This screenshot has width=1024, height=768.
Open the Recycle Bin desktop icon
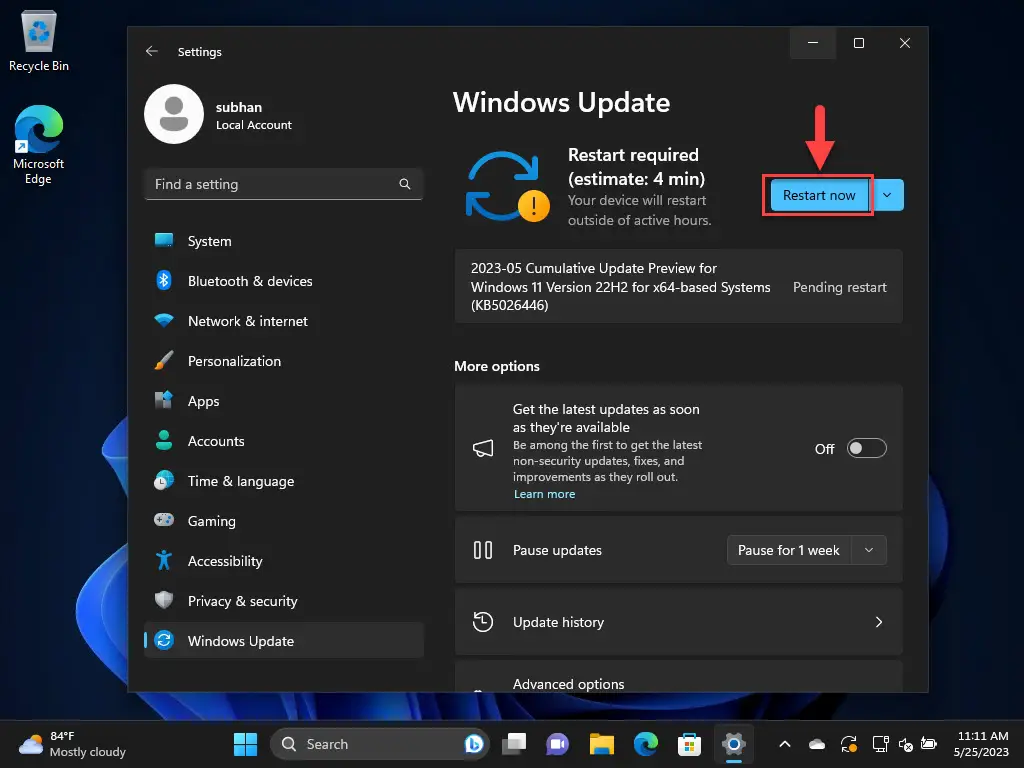pos(39,42)
